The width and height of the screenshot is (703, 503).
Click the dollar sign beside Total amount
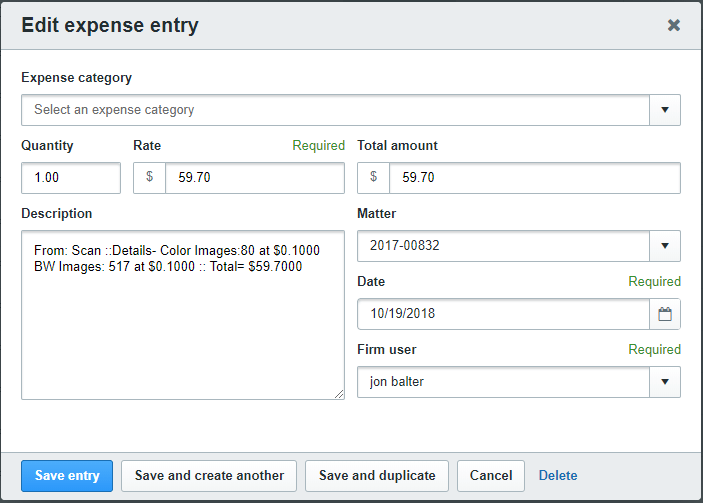pyautogui.click(x=373, y=177)
